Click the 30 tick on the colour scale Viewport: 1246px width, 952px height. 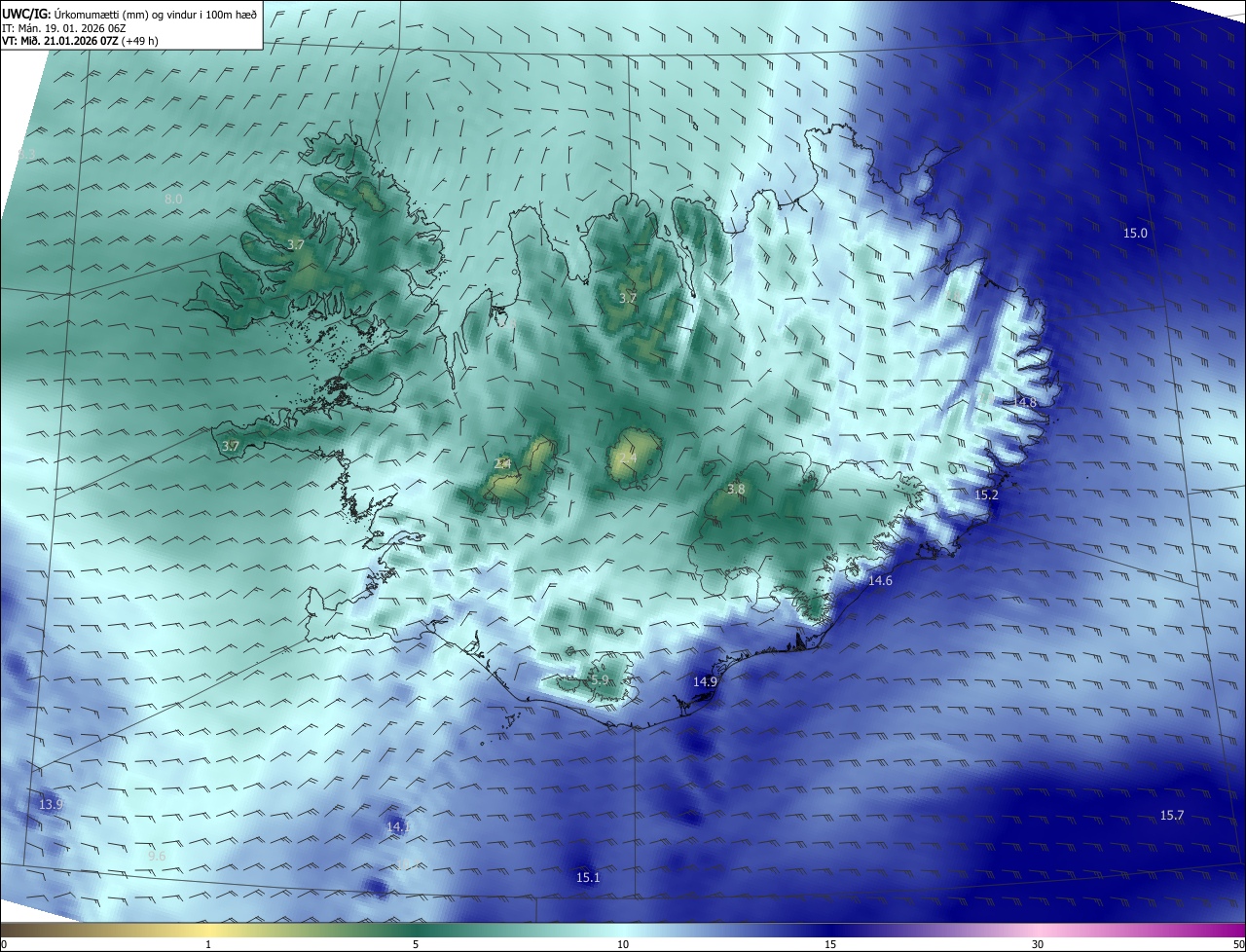[1038, 944]
